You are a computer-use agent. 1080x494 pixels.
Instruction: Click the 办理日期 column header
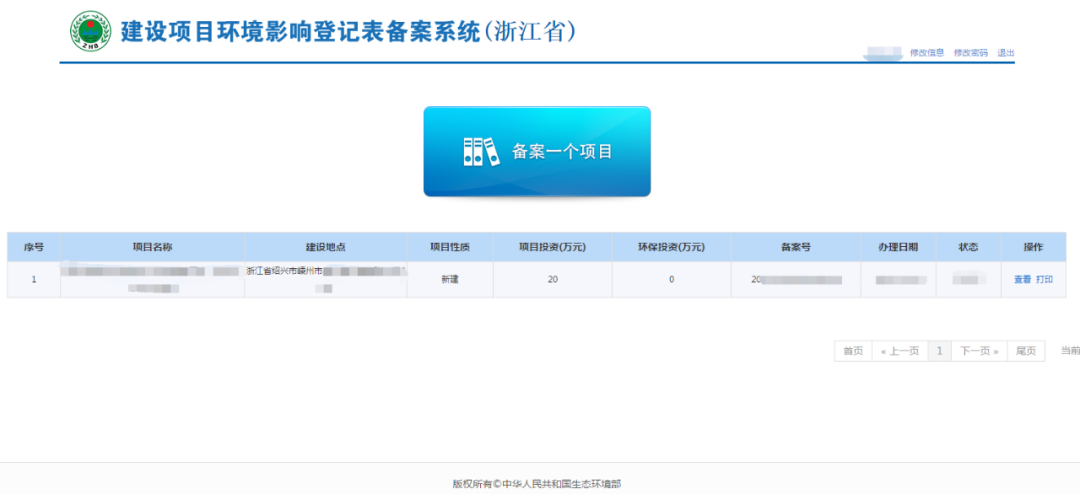pos(898,247)
